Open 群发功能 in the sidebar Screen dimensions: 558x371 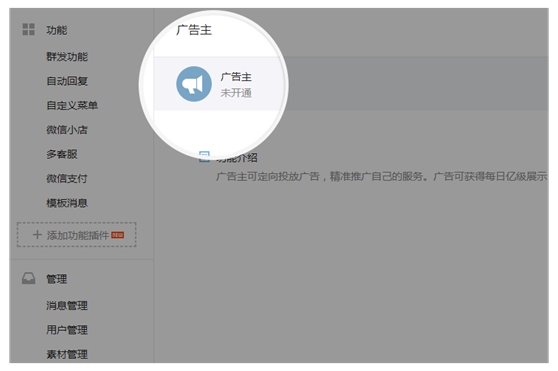pos(67,57)
